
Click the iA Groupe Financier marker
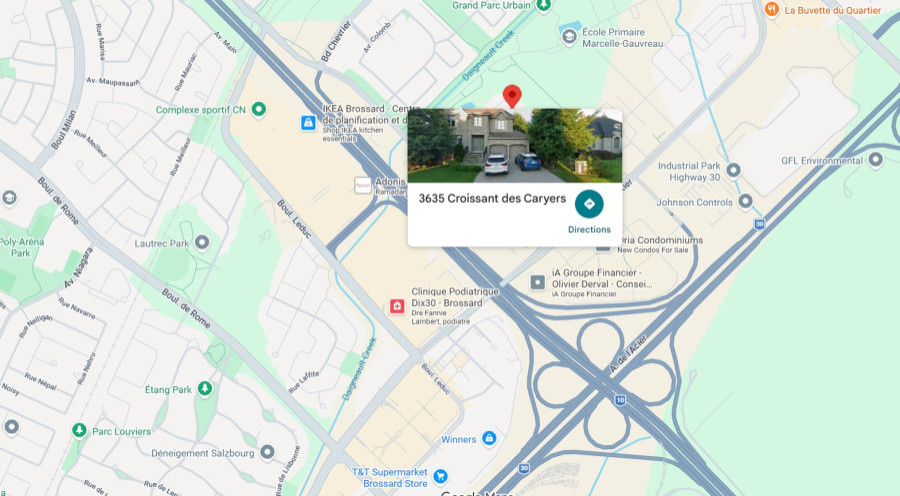coord(537,282)
